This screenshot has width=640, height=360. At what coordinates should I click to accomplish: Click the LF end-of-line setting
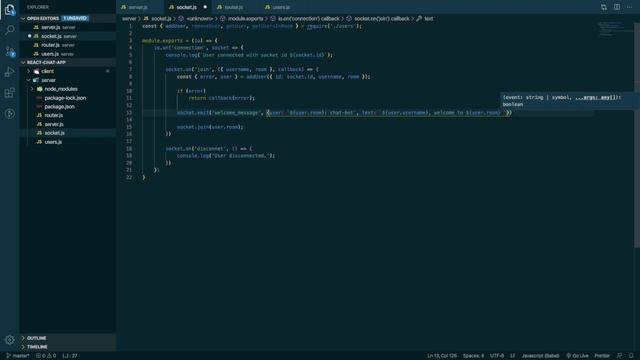(x=513, y=356)
